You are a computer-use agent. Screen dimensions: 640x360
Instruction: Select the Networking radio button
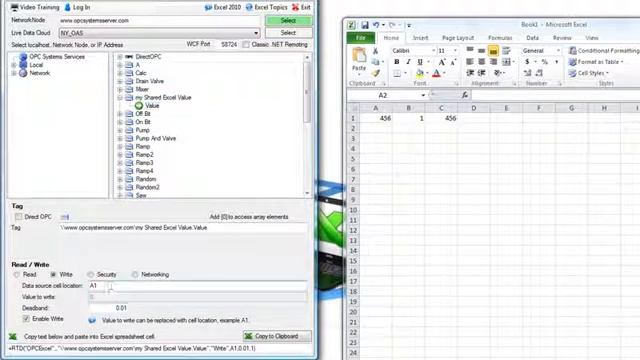point(135,275)
